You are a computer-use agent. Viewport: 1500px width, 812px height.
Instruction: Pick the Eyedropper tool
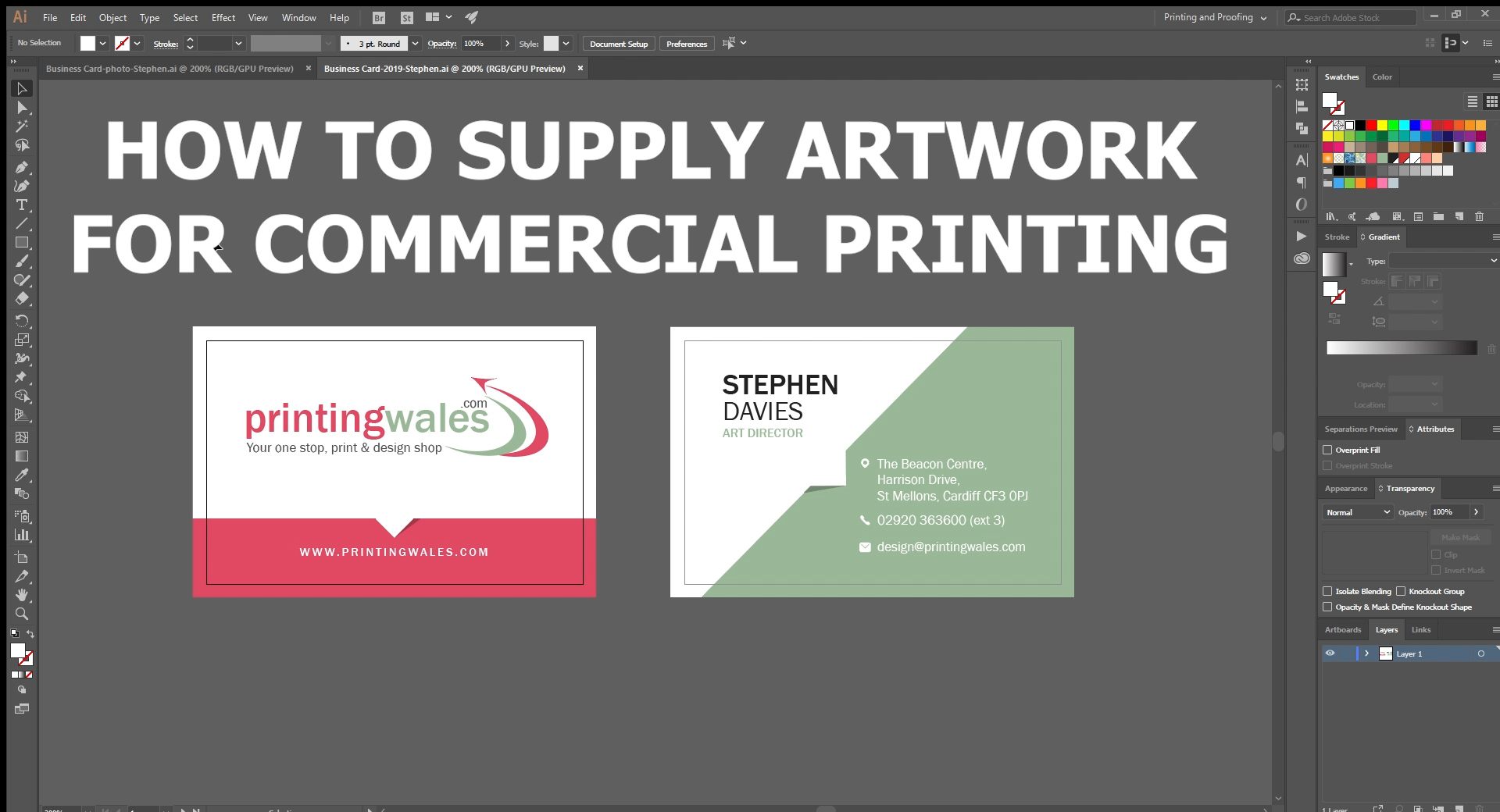[x=22, y=475]
